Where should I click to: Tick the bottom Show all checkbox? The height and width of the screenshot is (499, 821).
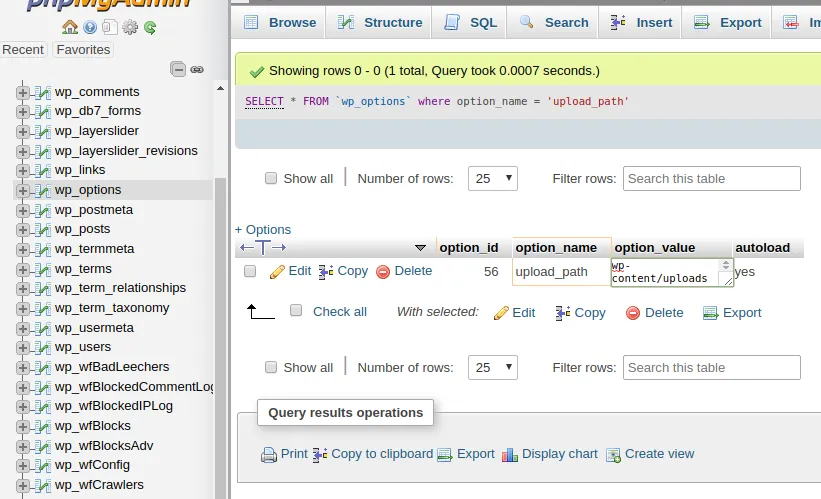click(271, 367)
